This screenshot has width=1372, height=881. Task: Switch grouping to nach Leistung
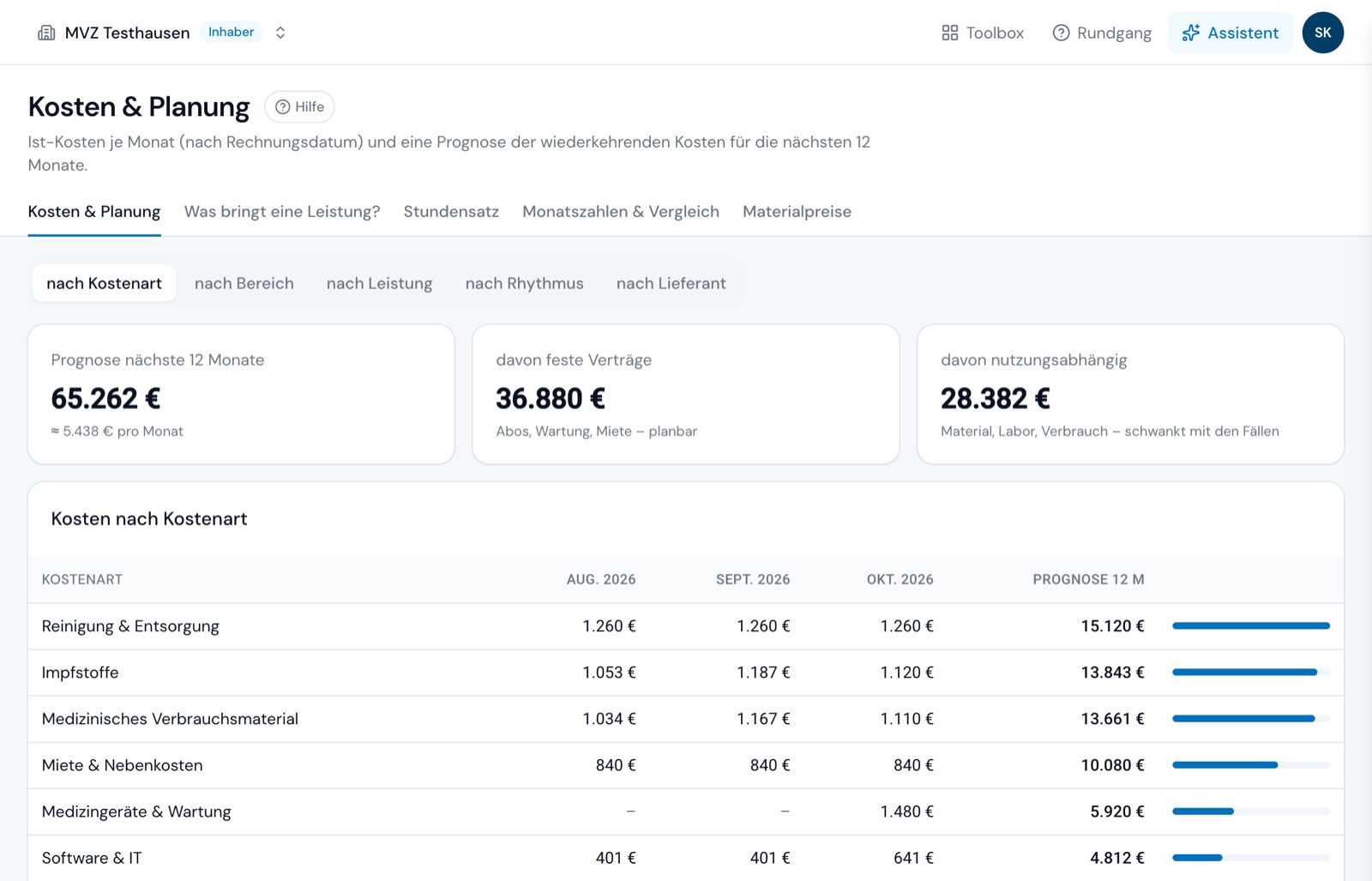[x=380, y=283]
